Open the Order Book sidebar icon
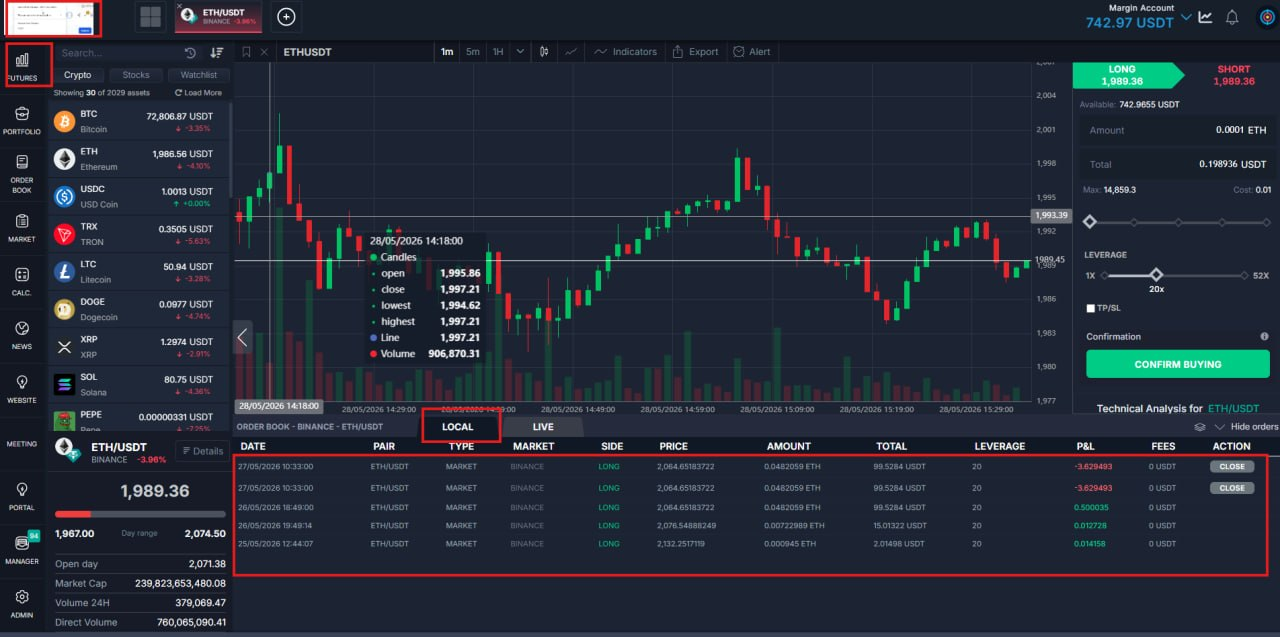Screen dimensions: 1280x637 click(22, 174)
